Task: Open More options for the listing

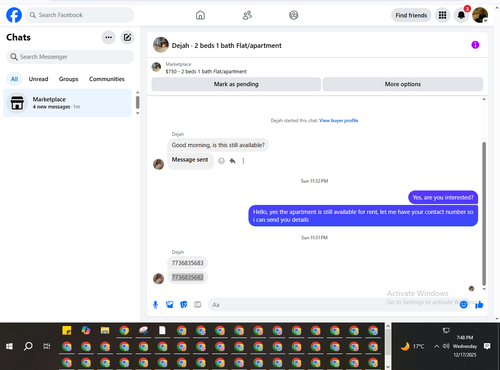Action: point(403,84)
